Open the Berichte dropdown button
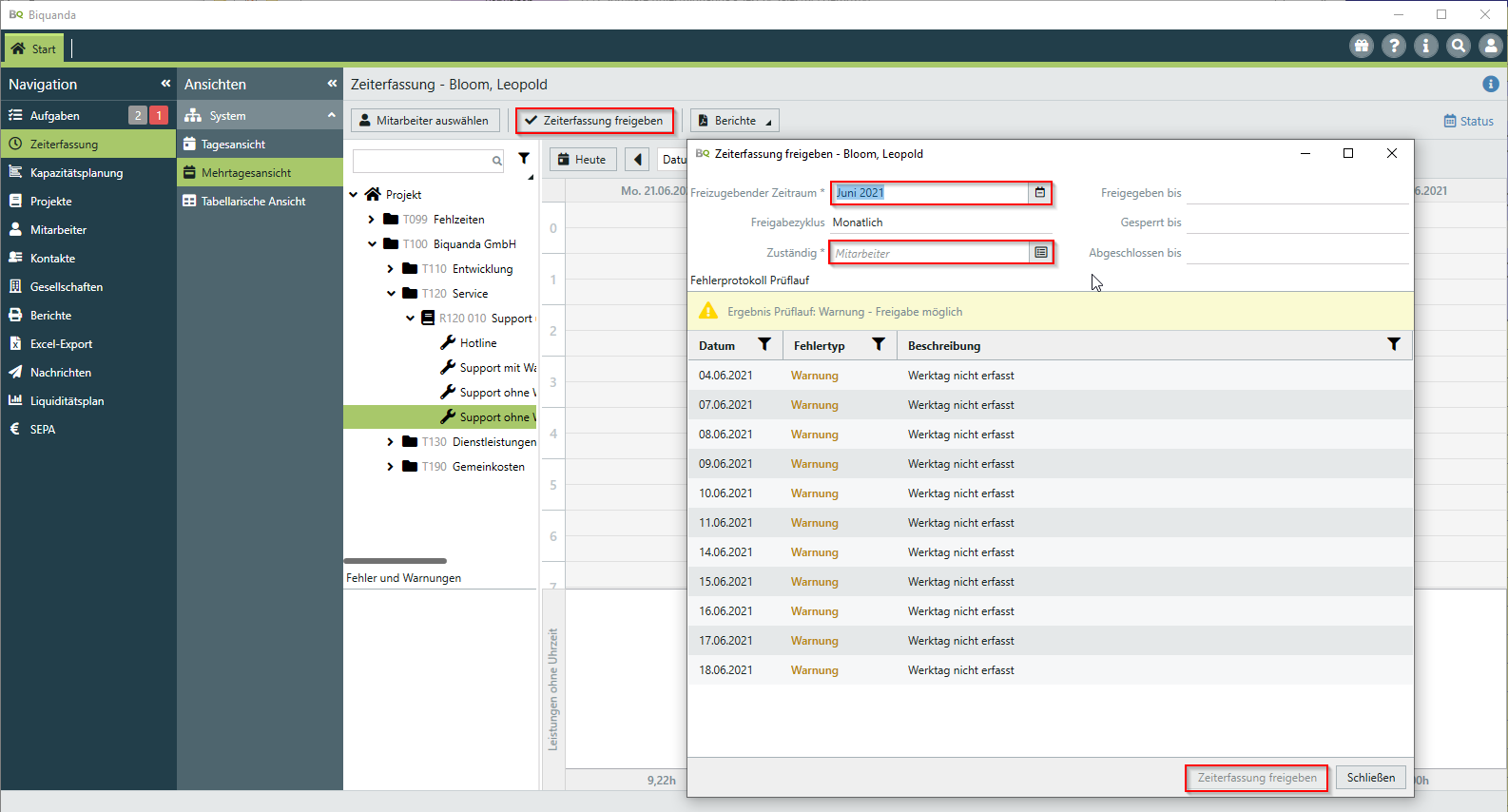Screen dimensions: 1508x812 734,121
